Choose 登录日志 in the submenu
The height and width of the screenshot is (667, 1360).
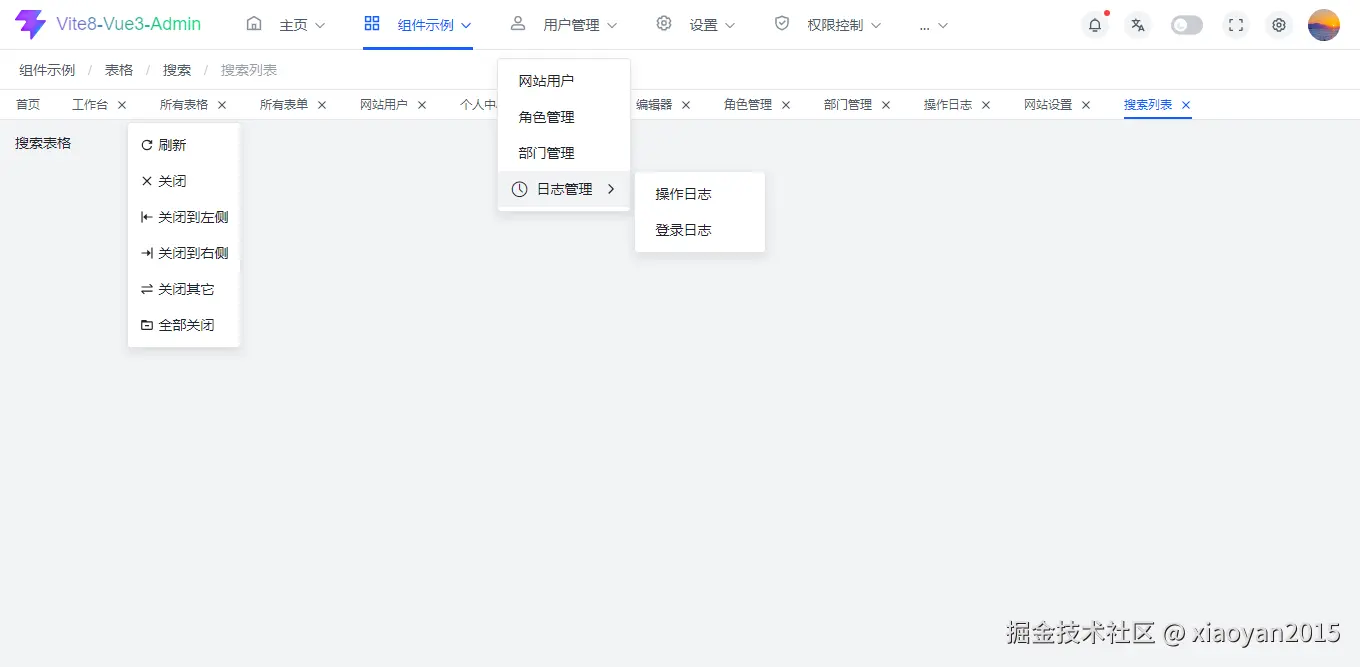click(x=700, y=230)
